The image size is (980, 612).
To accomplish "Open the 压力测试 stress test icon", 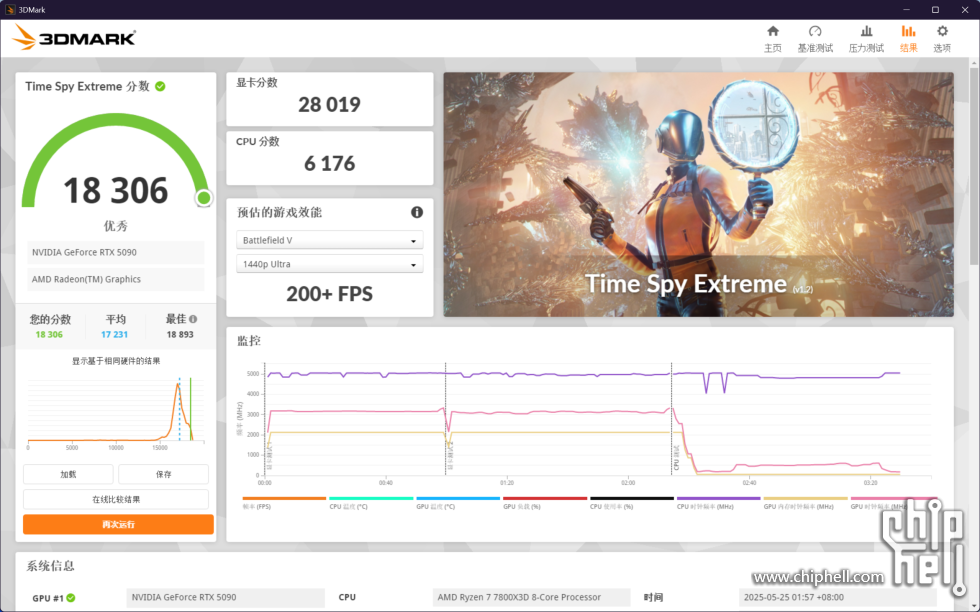I will pyautogui.click(x=866, y=31).
